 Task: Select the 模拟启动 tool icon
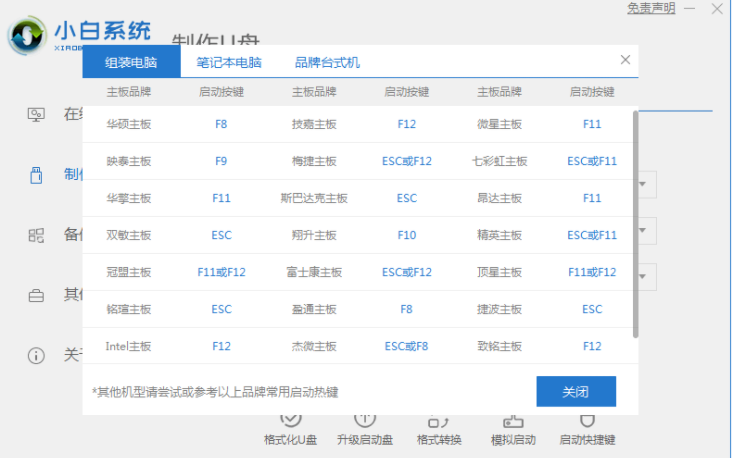tap(511, 420)
